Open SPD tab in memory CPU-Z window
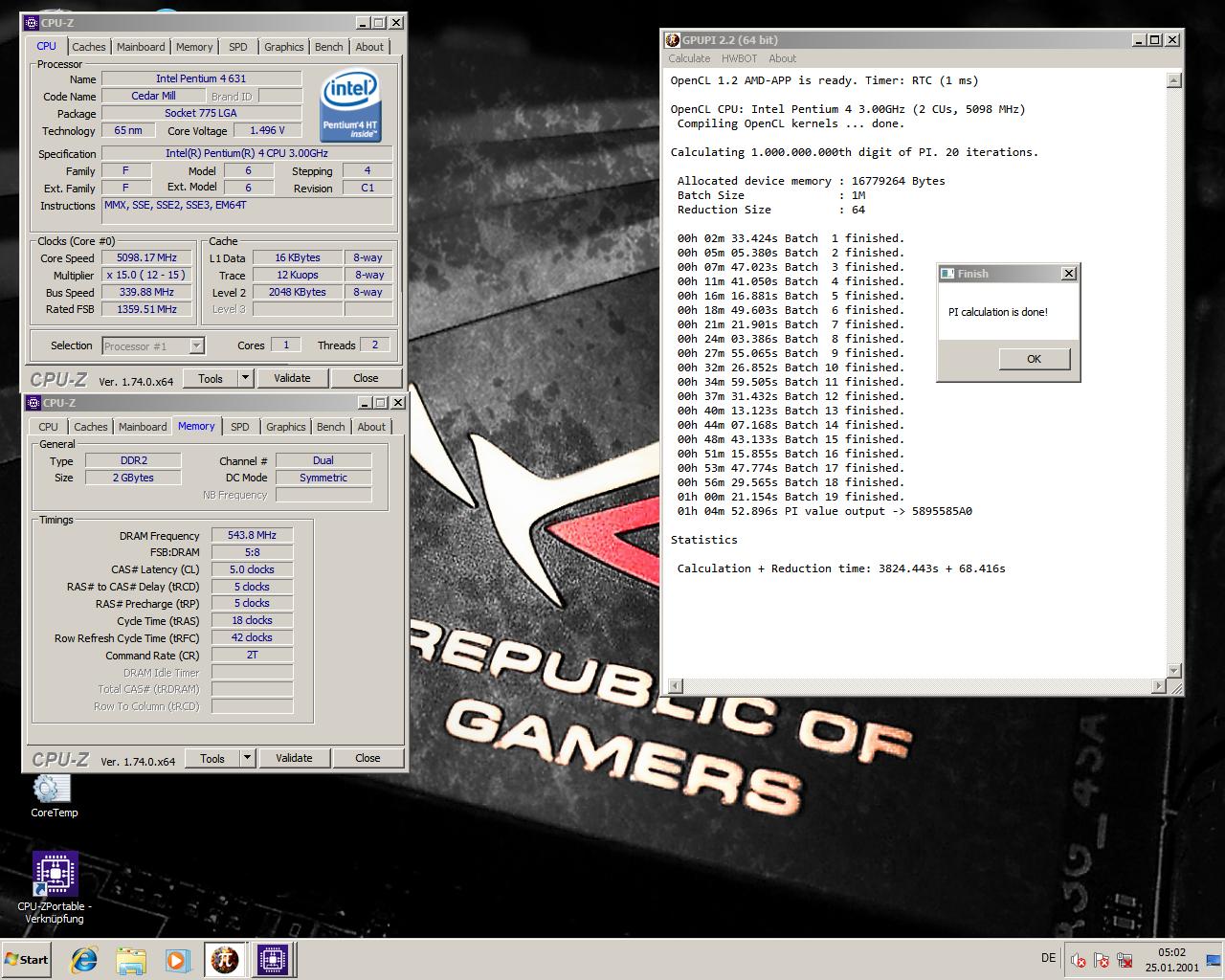This screenshot has height=980, width=1225. (x=240, y=427)
